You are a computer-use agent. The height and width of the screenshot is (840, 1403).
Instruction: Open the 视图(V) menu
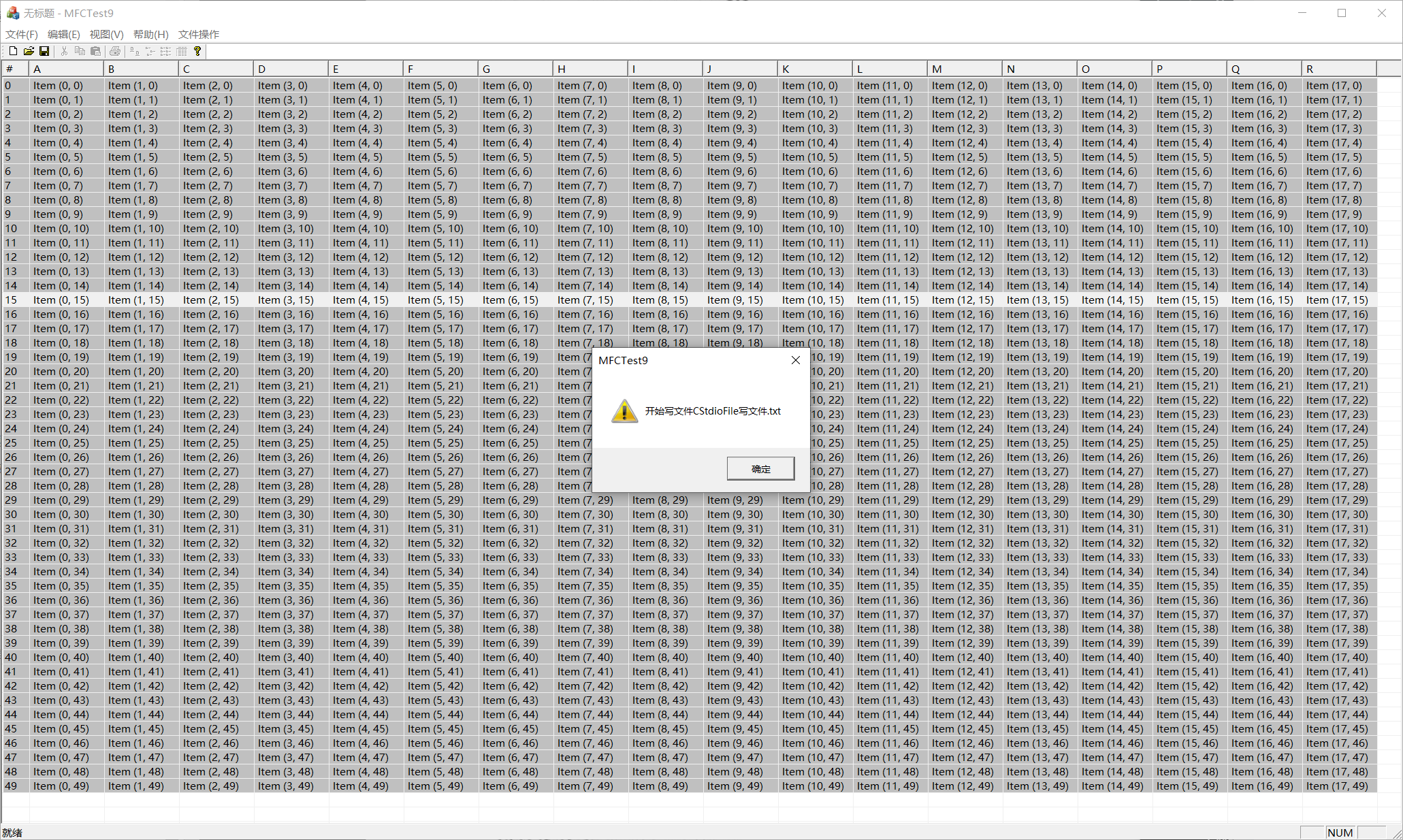pos(106,34)
